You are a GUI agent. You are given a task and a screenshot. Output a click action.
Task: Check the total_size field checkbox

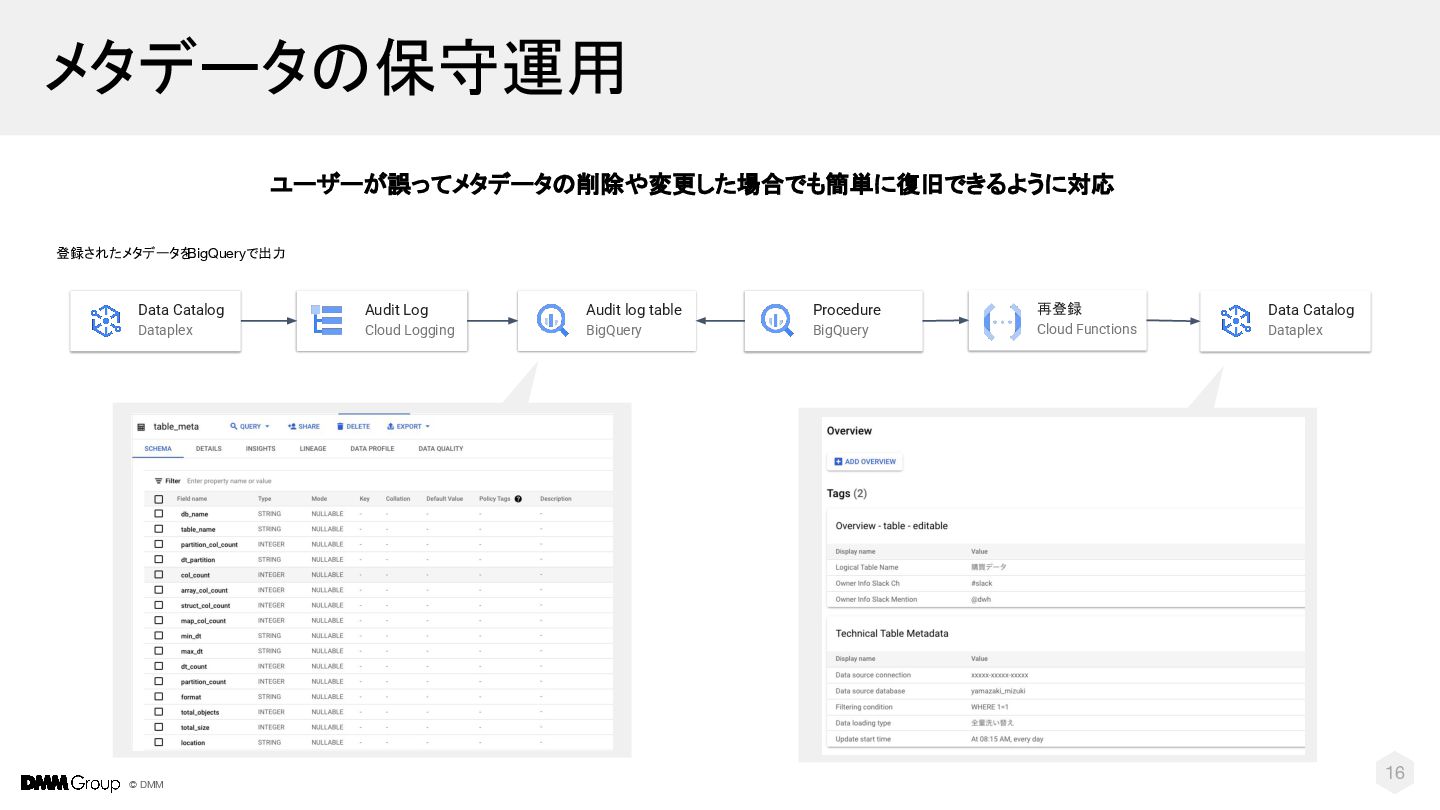[158, 727]
